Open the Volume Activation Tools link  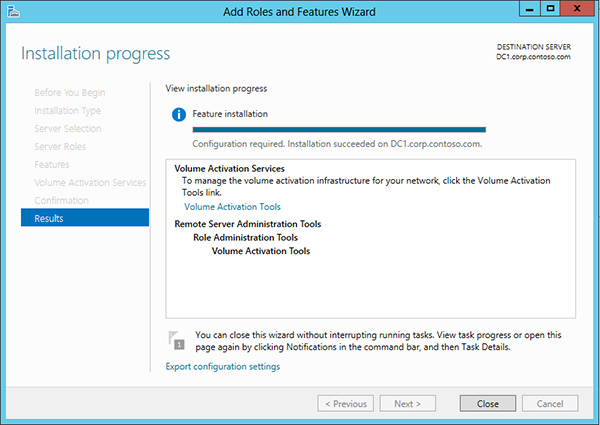[x=232, y=207]
